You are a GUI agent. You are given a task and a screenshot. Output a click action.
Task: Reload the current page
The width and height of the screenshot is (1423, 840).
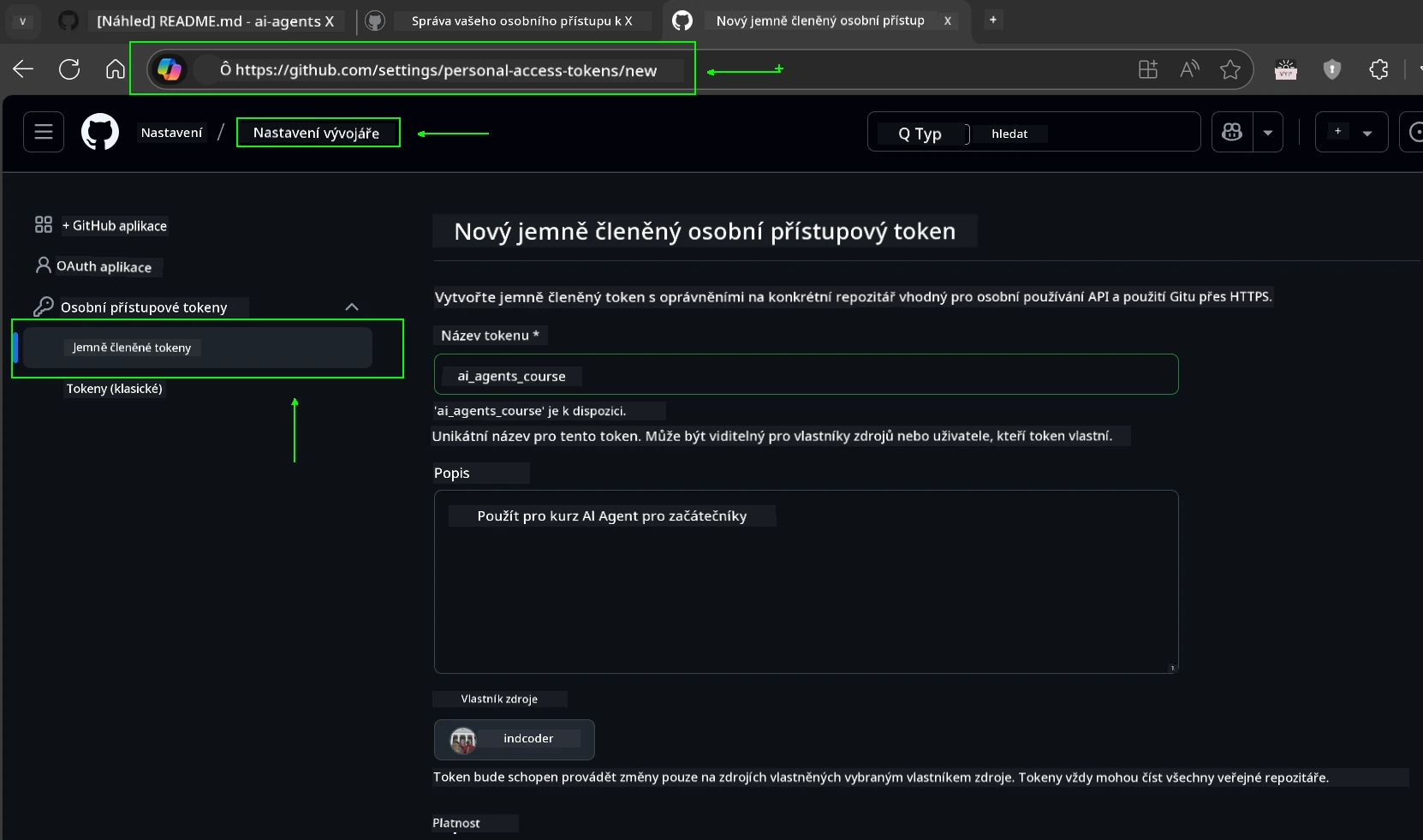pos(68,69)
